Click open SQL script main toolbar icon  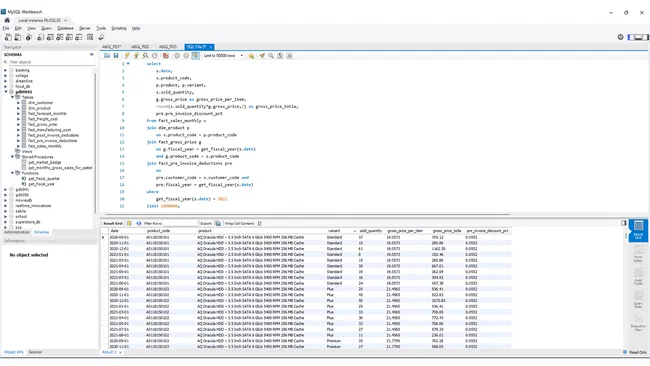point(18,37)
